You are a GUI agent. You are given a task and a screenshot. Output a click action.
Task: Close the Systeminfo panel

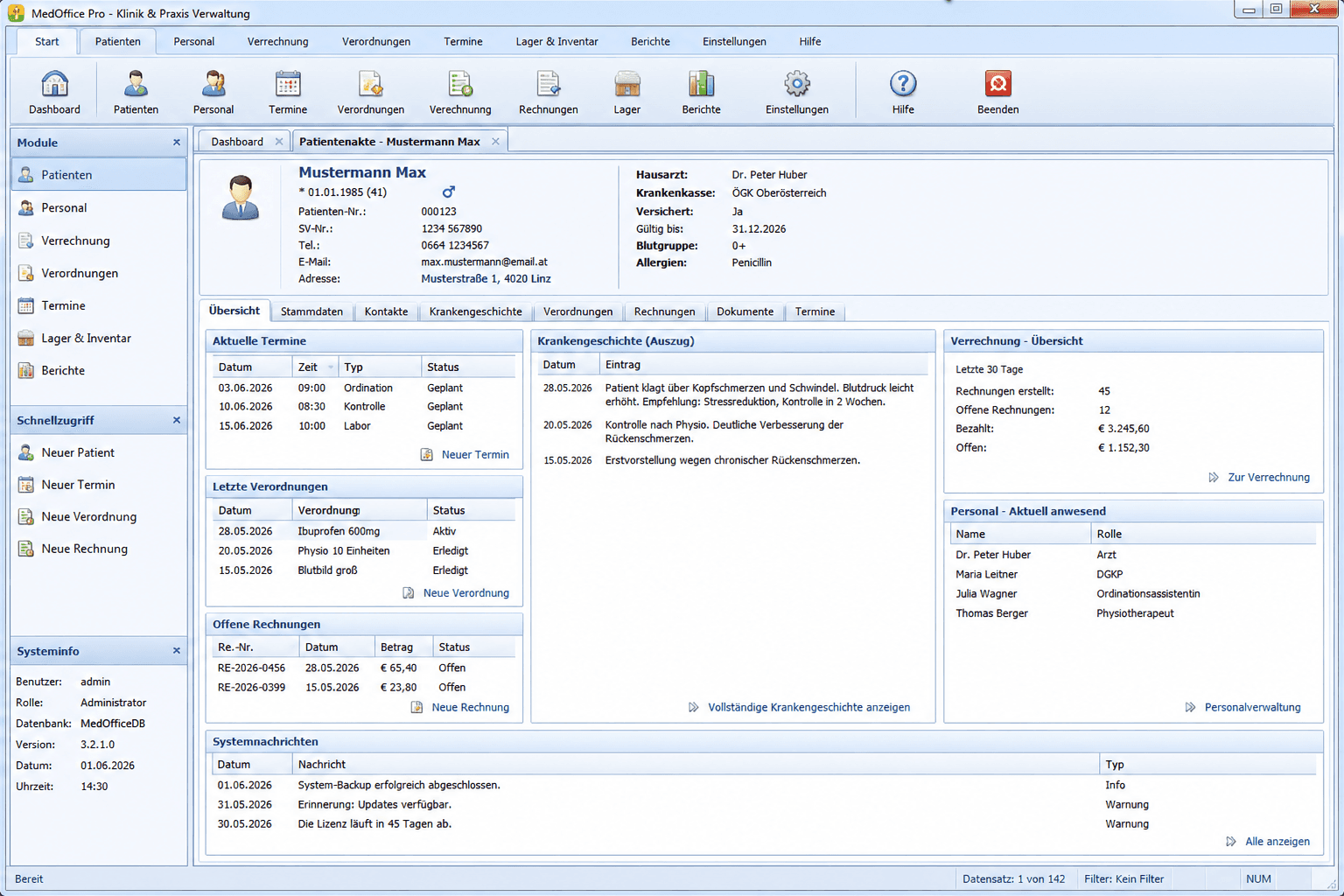pyautogui.click(x=177, y=651)
